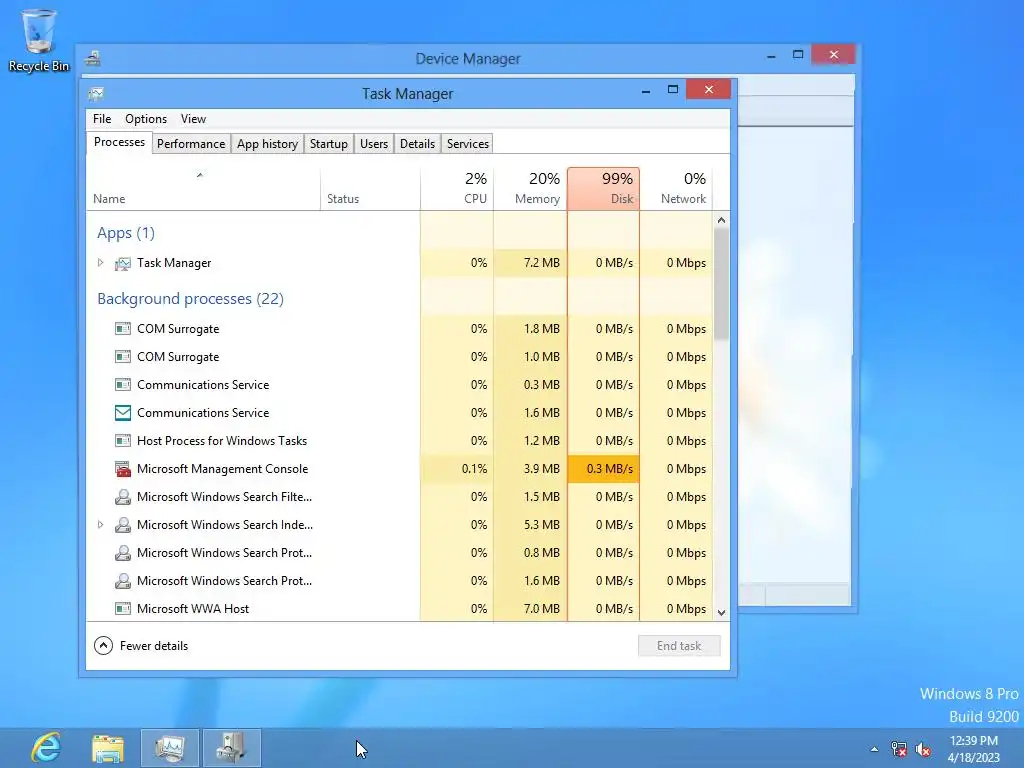1024x768 pixels.
Task: Click the Background processes (22) heading
Action: point(190,298)
